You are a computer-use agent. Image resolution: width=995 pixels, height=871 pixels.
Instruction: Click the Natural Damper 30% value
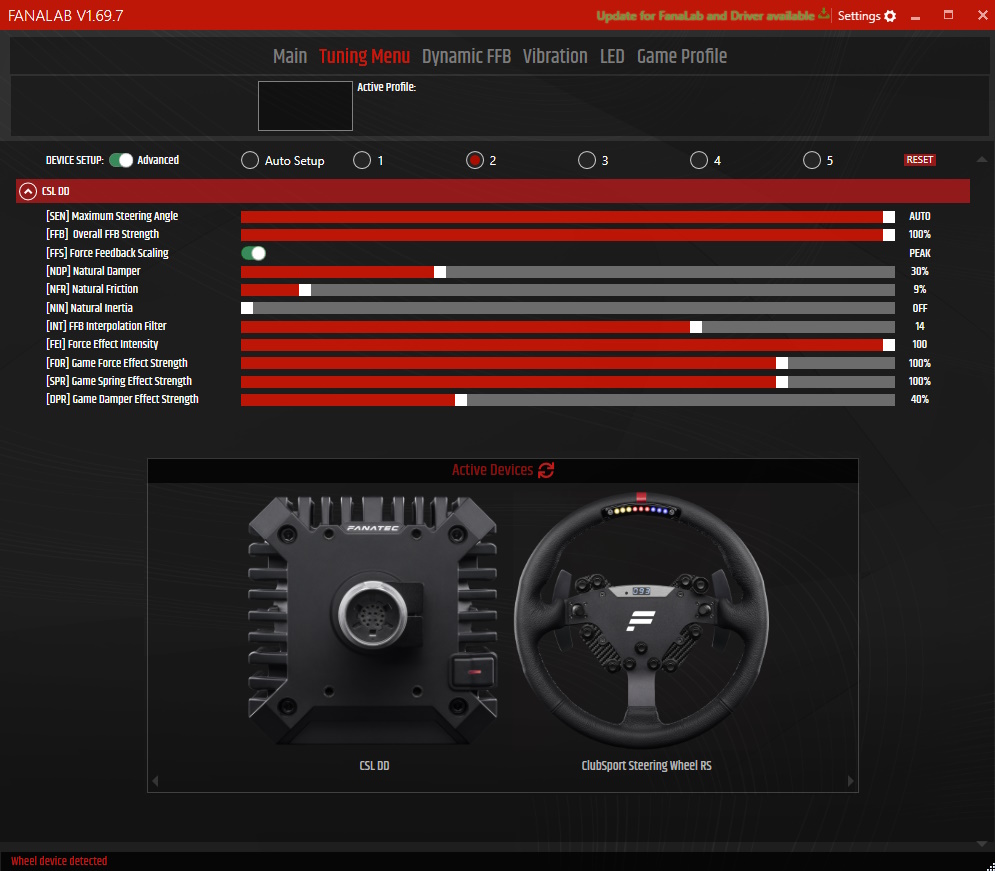pos(919,272)
